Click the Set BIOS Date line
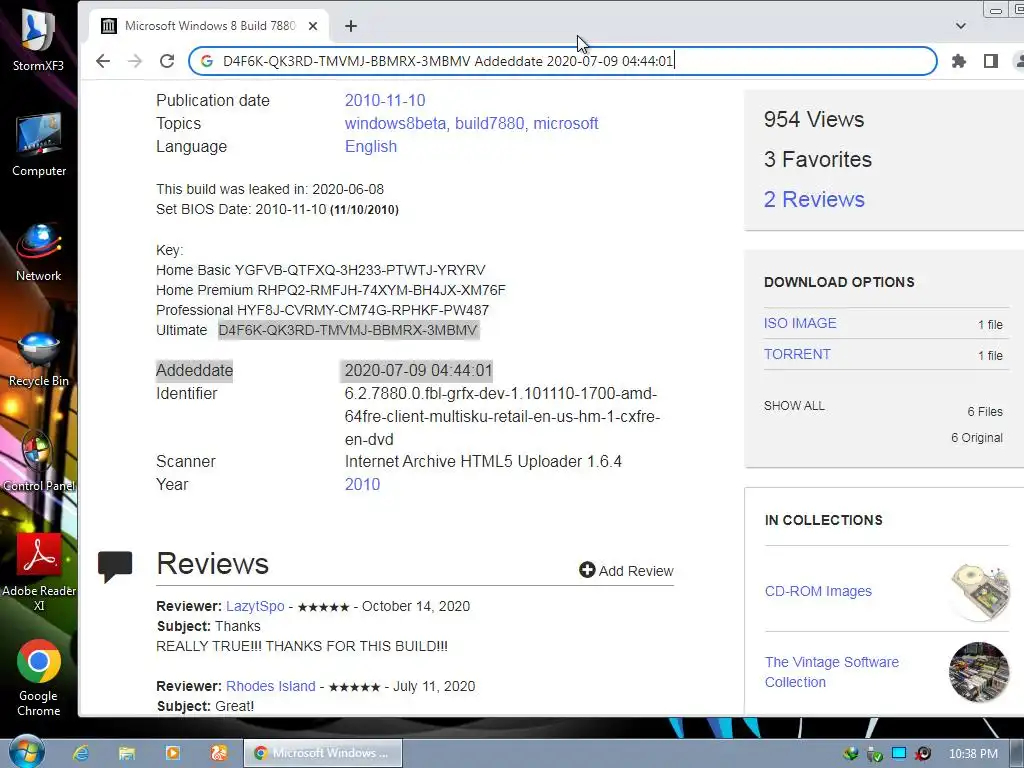The image size is (1024, 768). point(277,210)
